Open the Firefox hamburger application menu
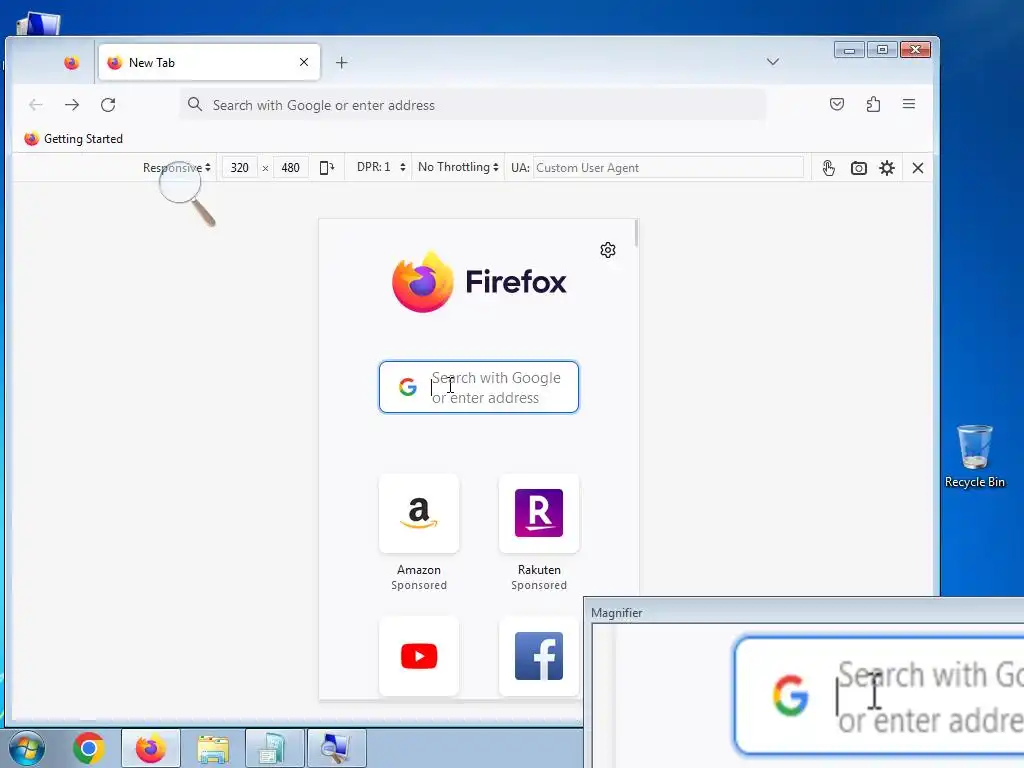 point(908,104)
